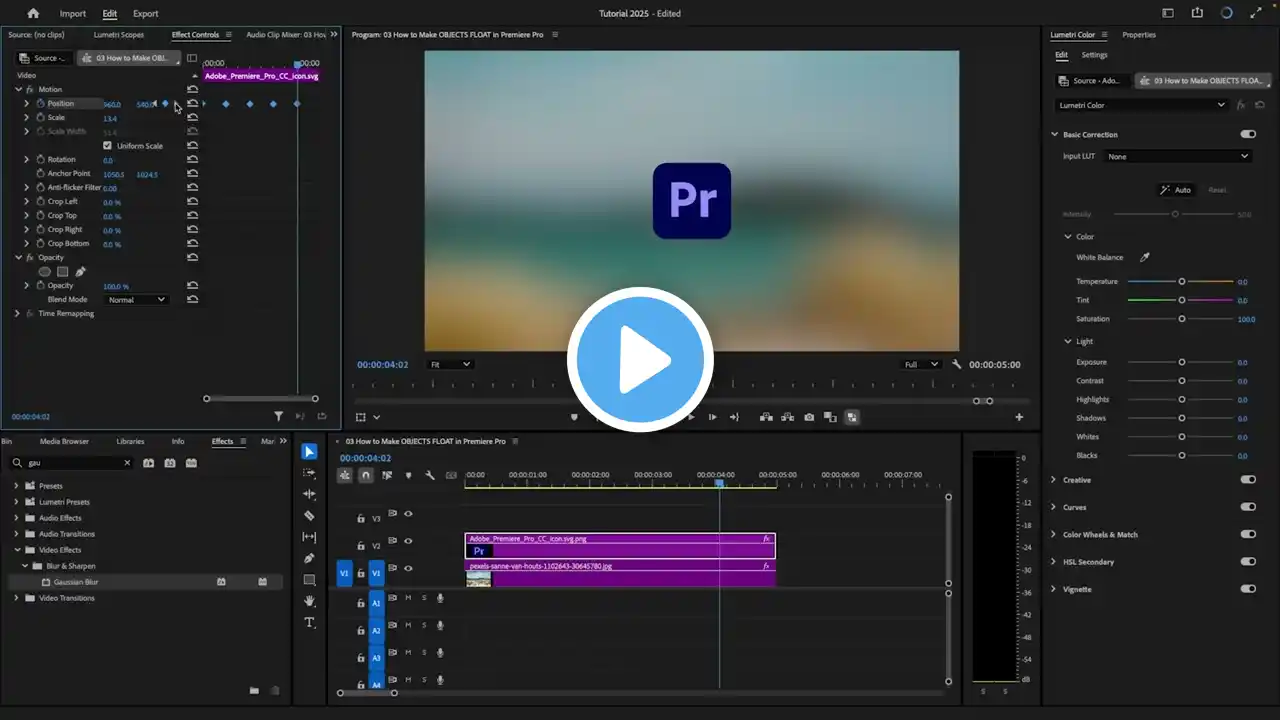Image resolution: width=1280 pixels, height=720 pixels.
Task: Click the Auto button in Lumetri Color
Action: (1175, 190)
